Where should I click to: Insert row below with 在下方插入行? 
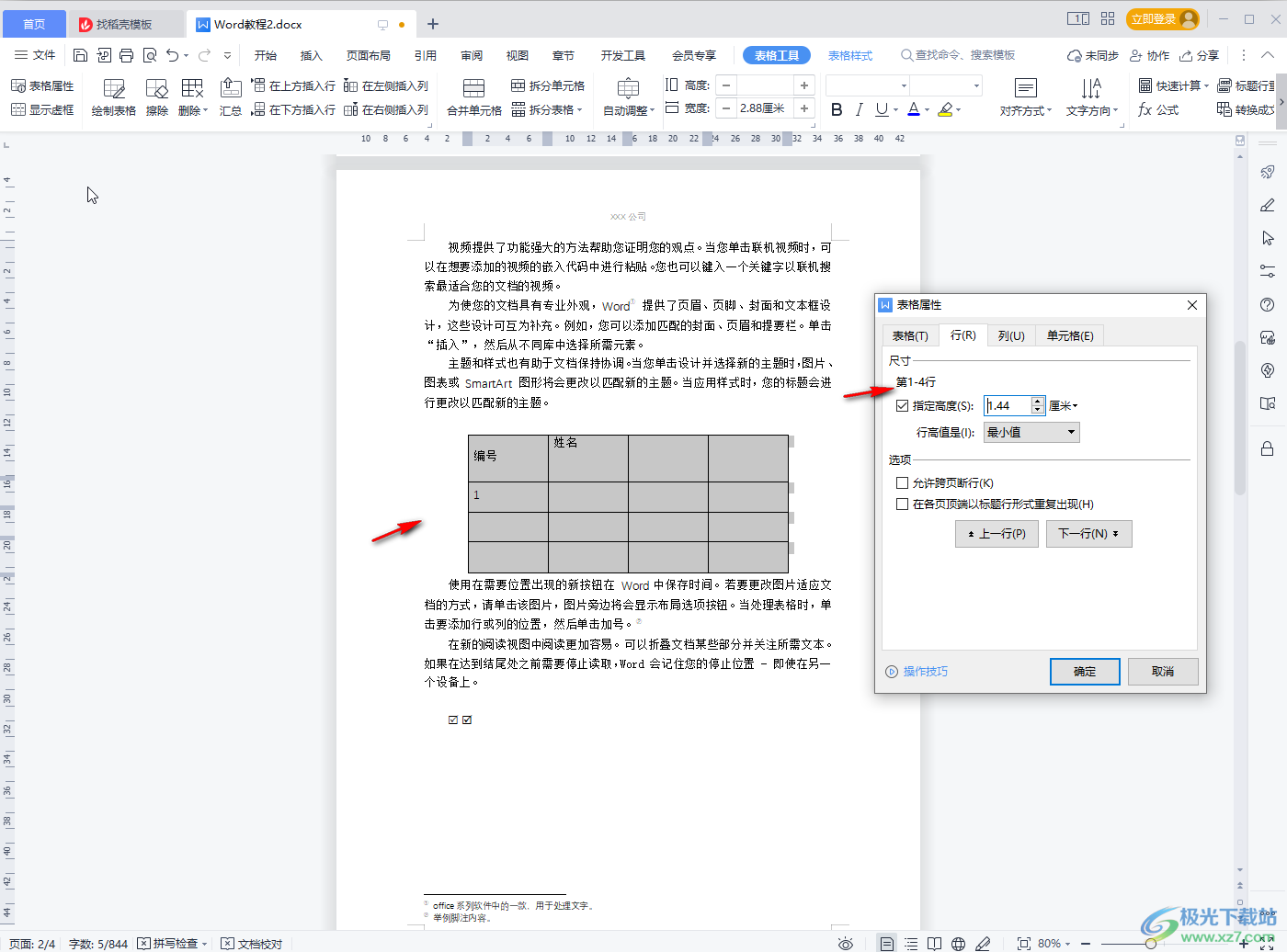click(x=293, y=109)
